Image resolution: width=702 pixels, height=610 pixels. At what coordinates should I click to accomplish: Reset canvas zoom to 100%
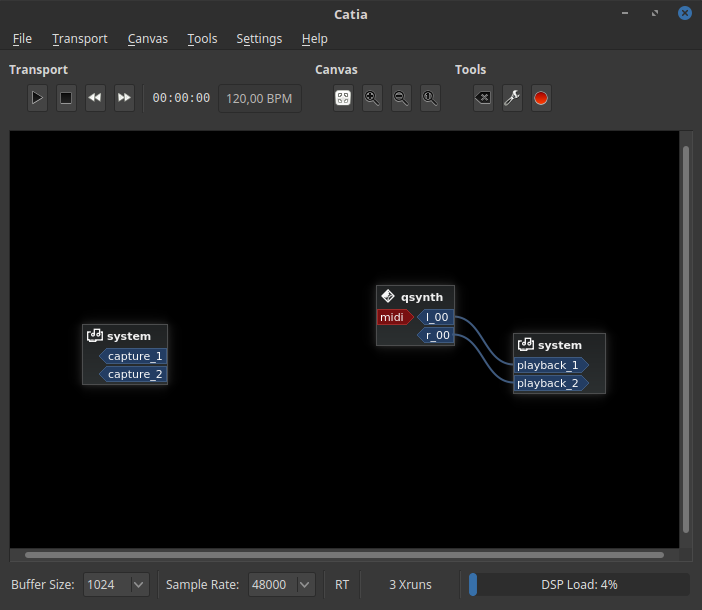click(x=430, y=98)
